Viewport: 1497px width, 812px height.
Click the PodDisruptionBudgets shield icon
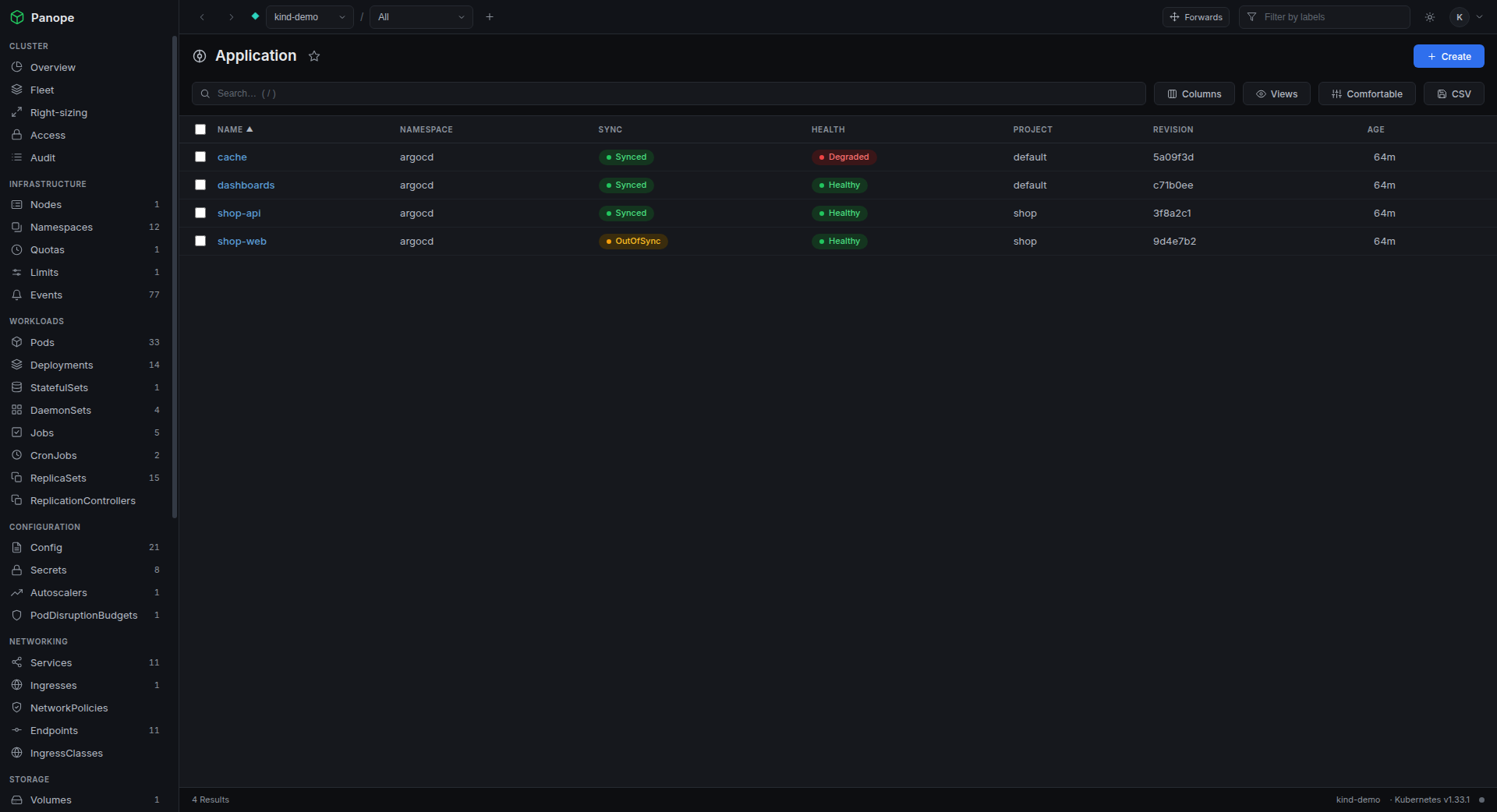[16, 615]
